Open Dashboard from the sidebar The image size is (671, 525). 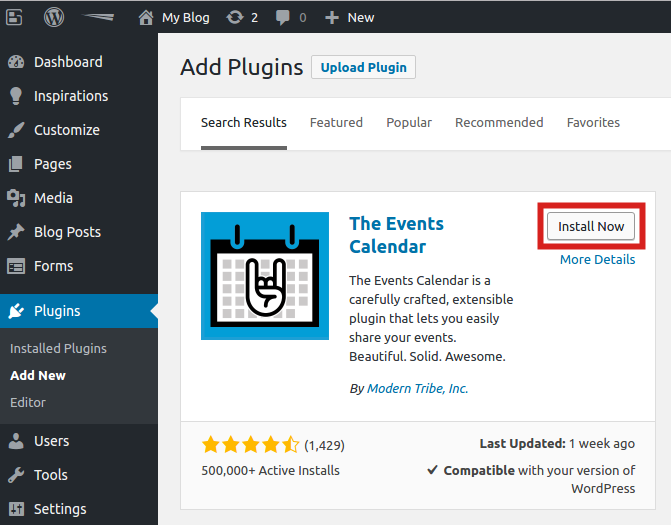[67, 62]
